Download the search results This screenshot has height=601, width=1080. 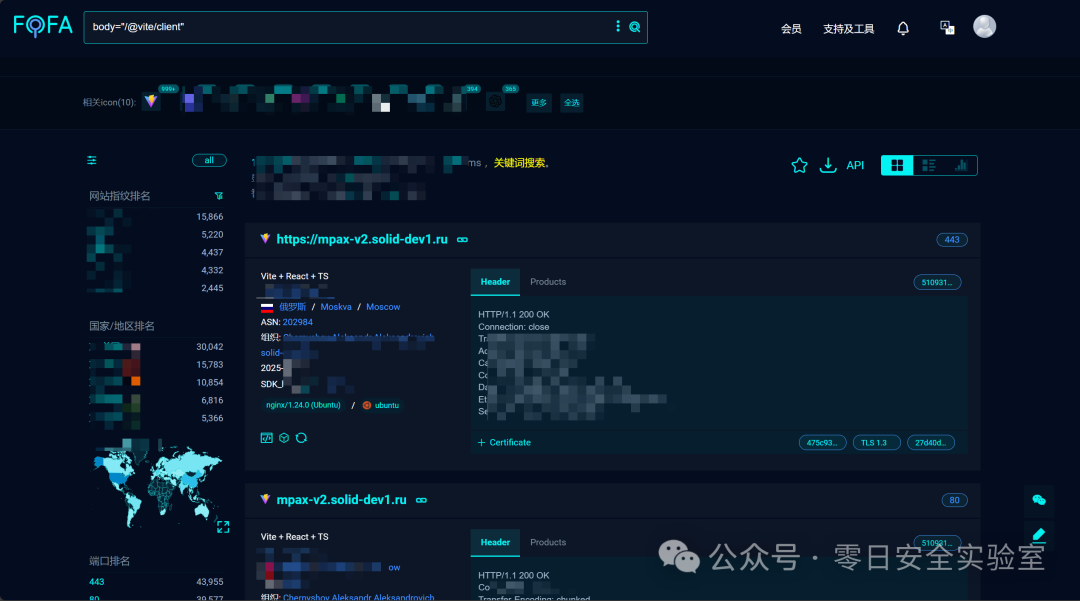[x=827, y=165]
